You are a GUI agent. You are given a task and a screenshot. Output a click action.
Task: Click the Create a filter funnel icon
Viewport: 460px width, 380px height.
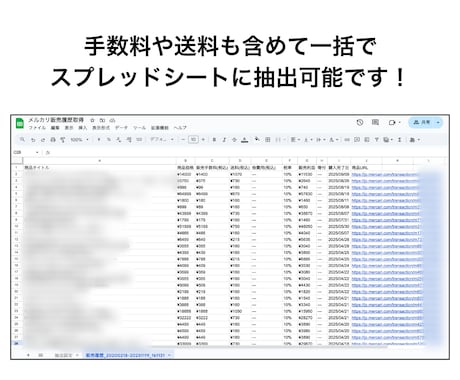click(376, 140)
